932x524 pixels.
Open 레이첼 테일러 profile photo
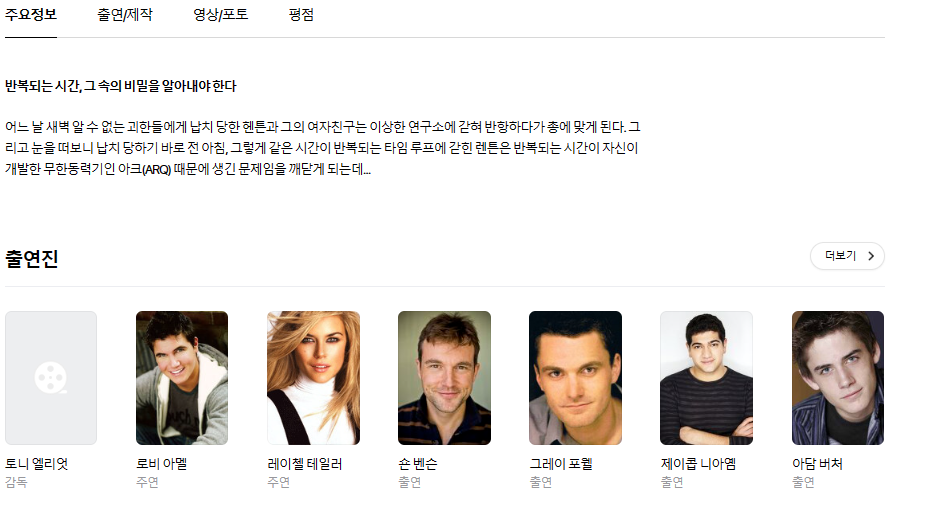tap(313, 378)
